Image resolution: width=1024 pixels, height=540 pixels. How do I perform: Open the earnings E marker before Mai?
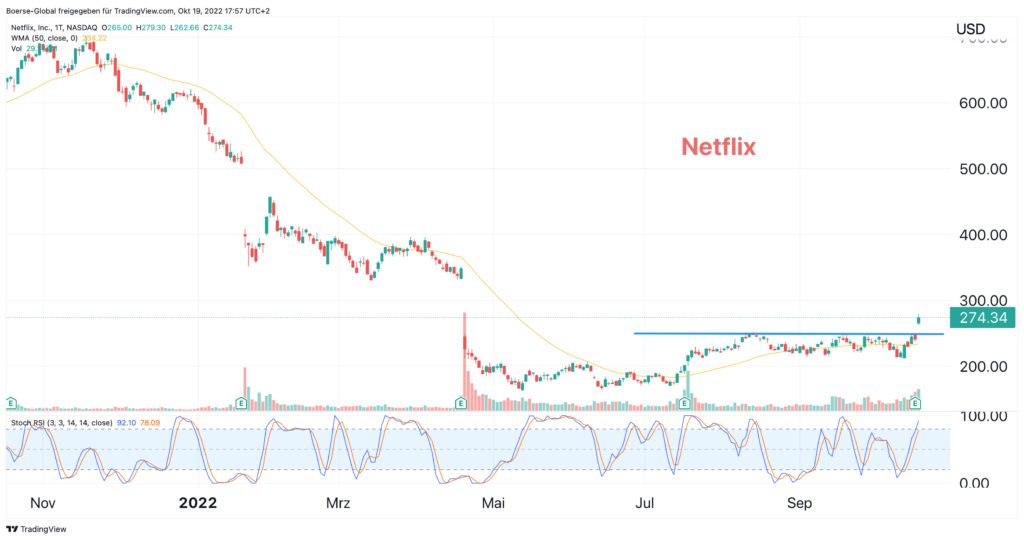pos(460,403)
